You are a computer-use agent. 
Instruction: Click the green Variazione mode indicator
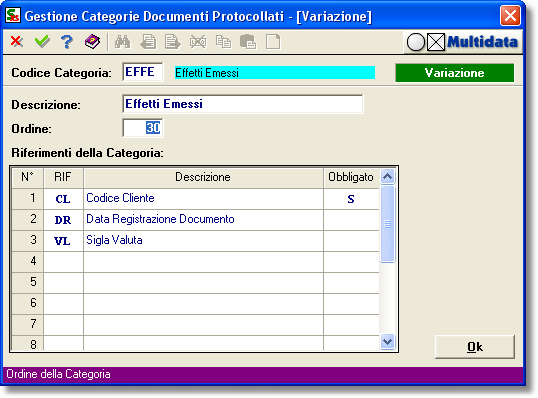[x=455, y=73]
